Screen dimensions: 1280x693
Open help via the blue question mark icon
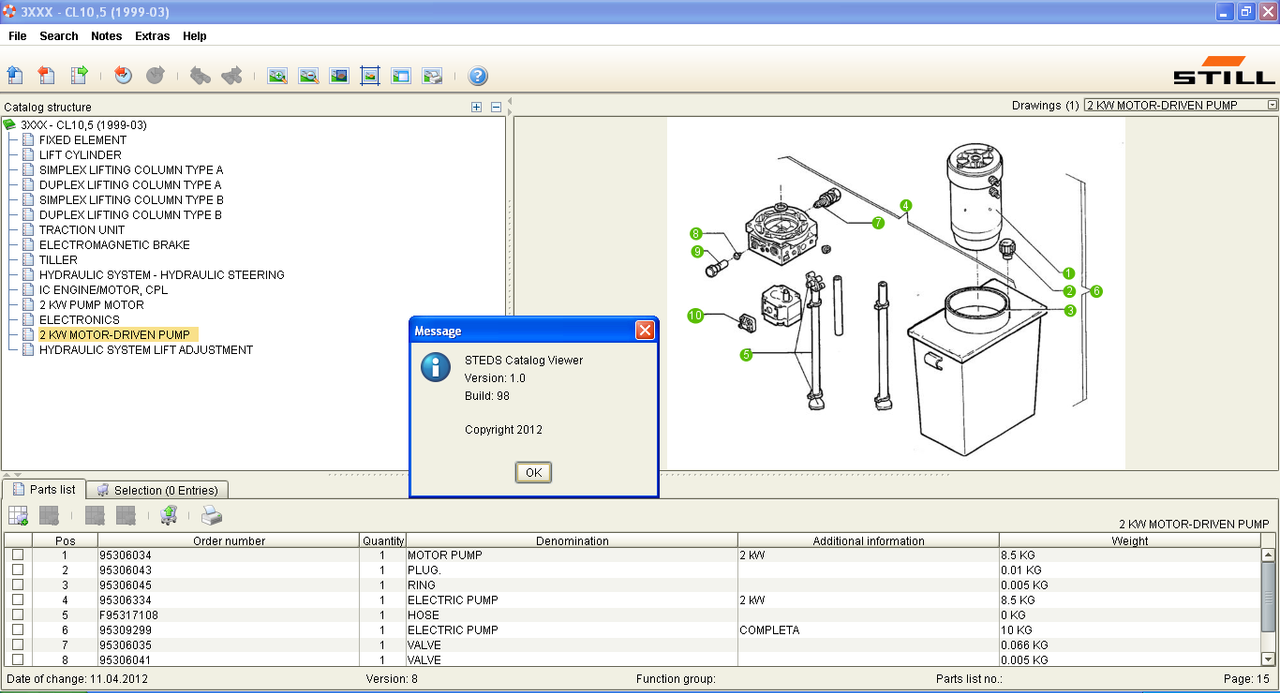[478, 75]
